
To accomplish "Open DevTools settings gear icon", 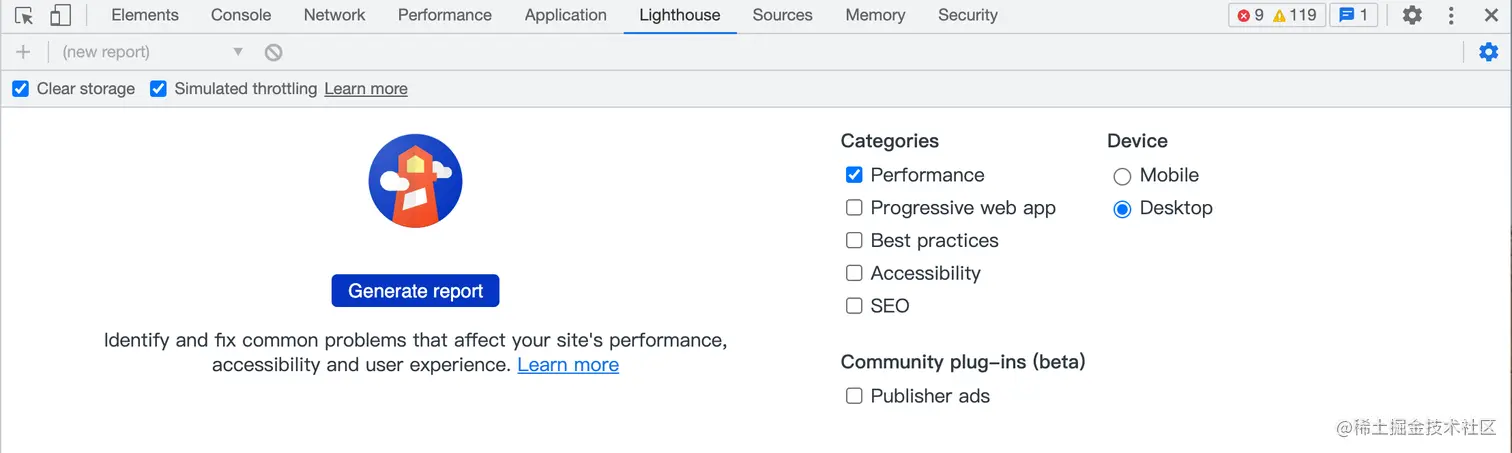I will click(1411, 15).
